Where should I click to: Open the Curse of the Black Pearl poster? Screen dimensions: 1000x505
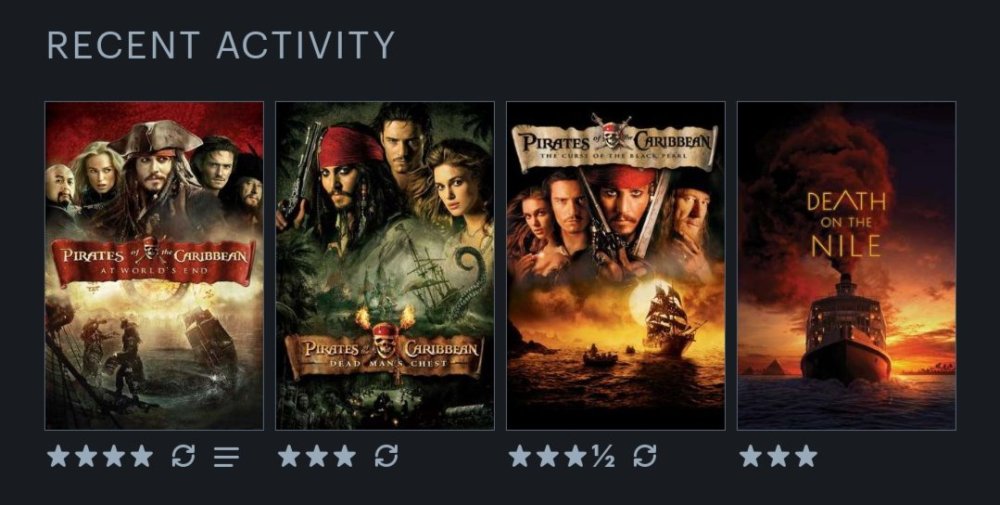[615, 265]
